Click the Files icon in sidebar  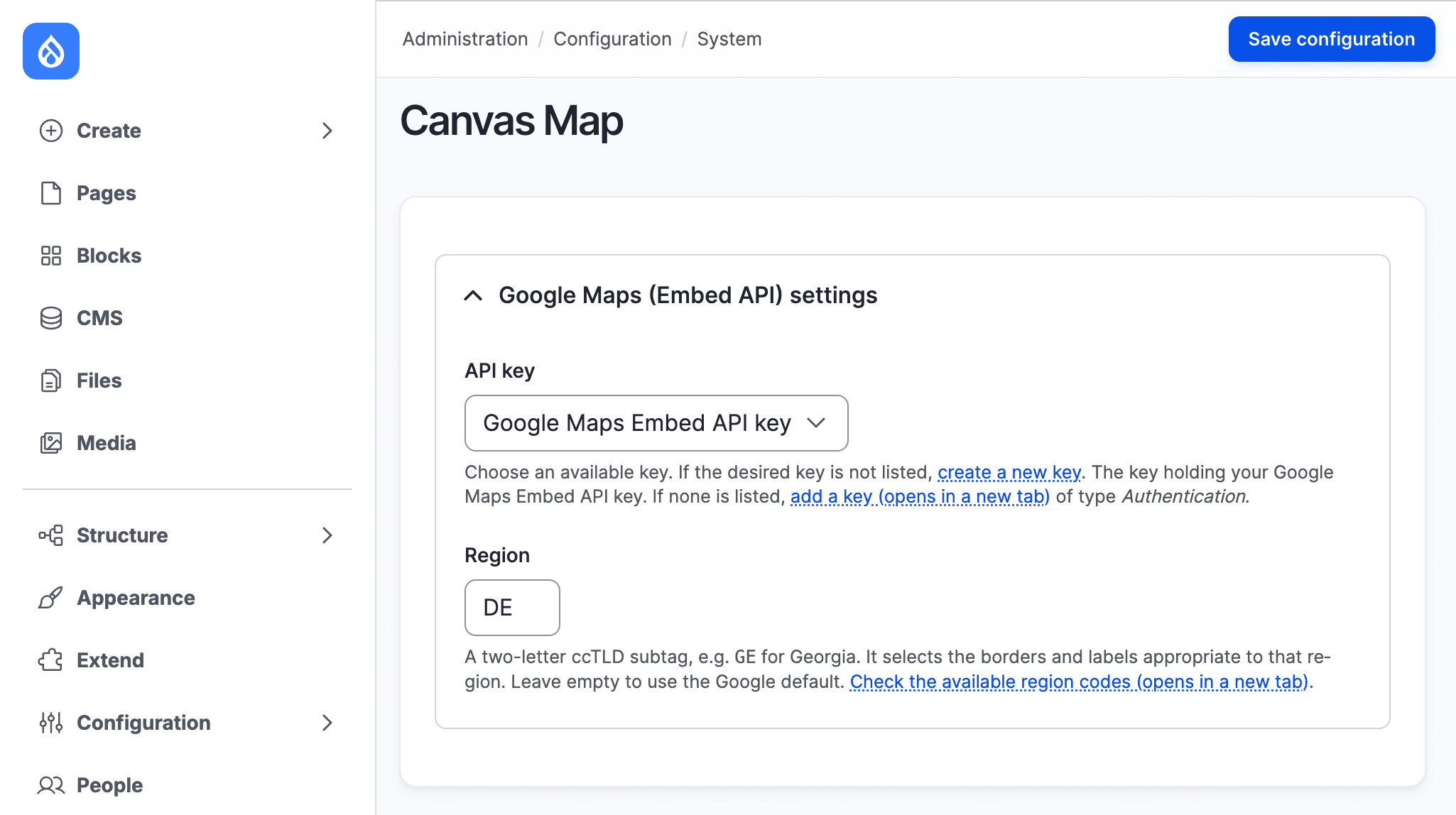51,381
